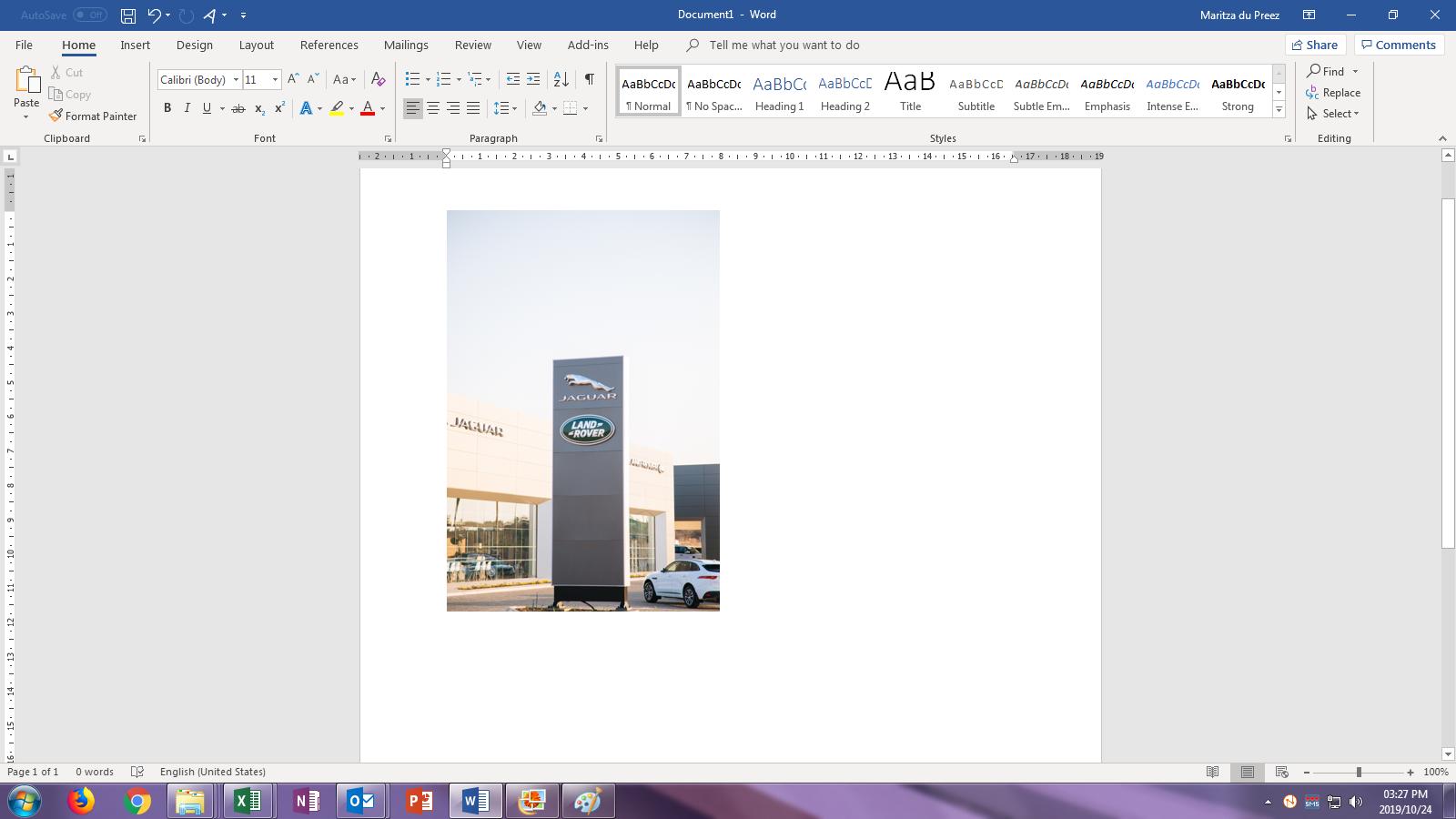Viewport: 1456px width, 819px height.
Task: Click the Clear All Formatting icon
Action: pyautogui.click(x=378, y=79)
